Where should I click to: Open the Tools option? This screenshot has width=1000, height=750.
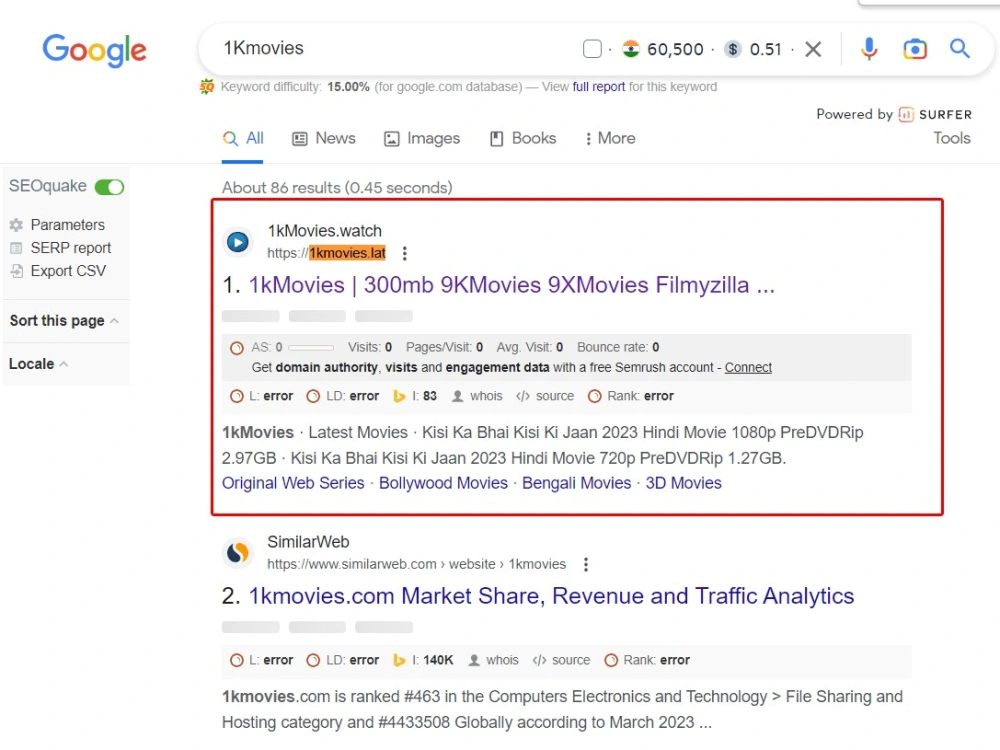click(x=952, y=138)
